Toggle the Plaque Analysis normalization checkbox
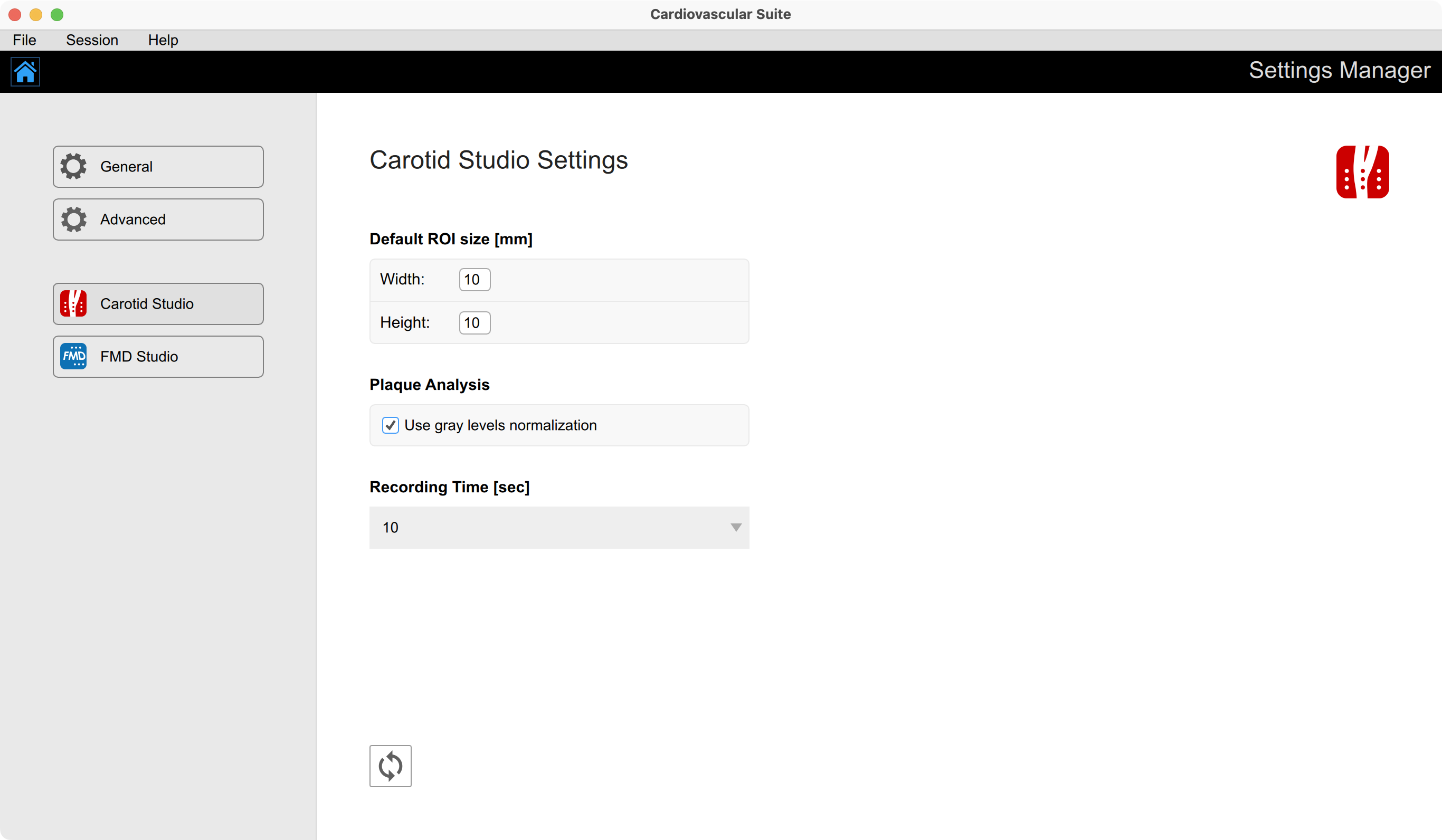This screenshot has height=840, width=1442. (x=390, y=425)
